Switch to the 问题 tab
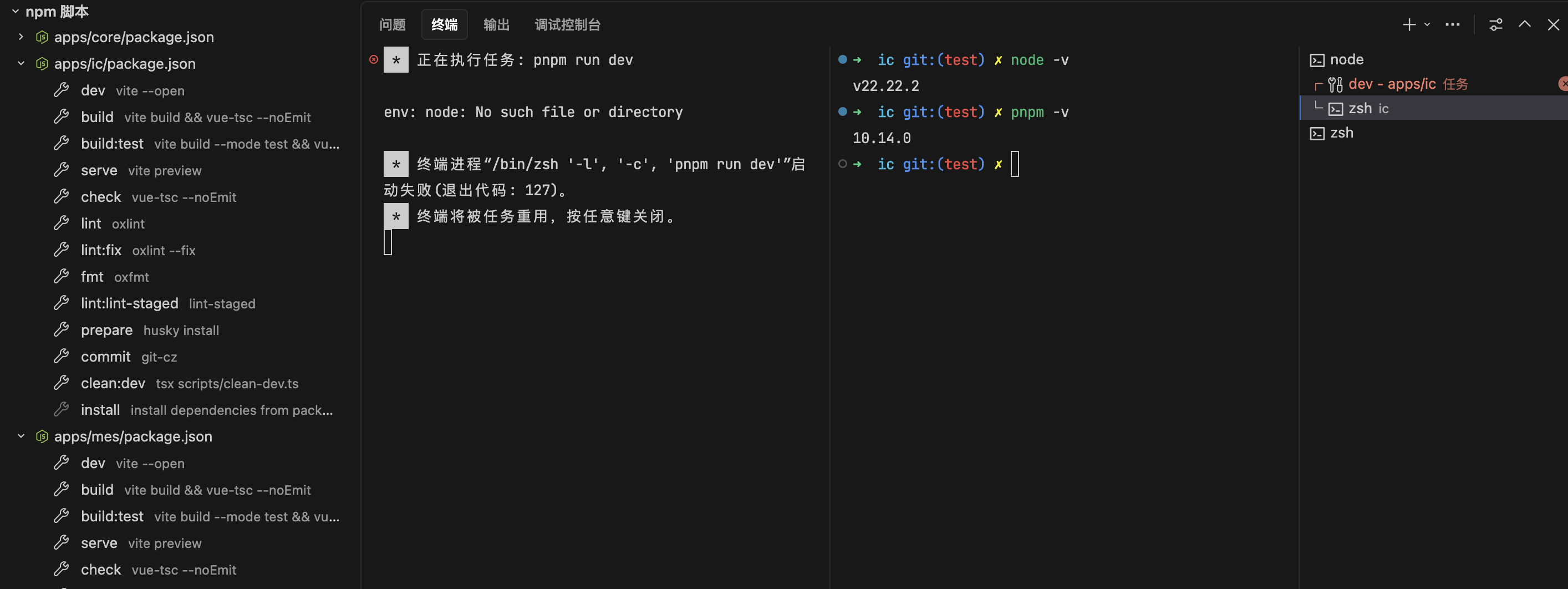Image resolution: width=1568 pixels, height=589 pixels. 392,24
